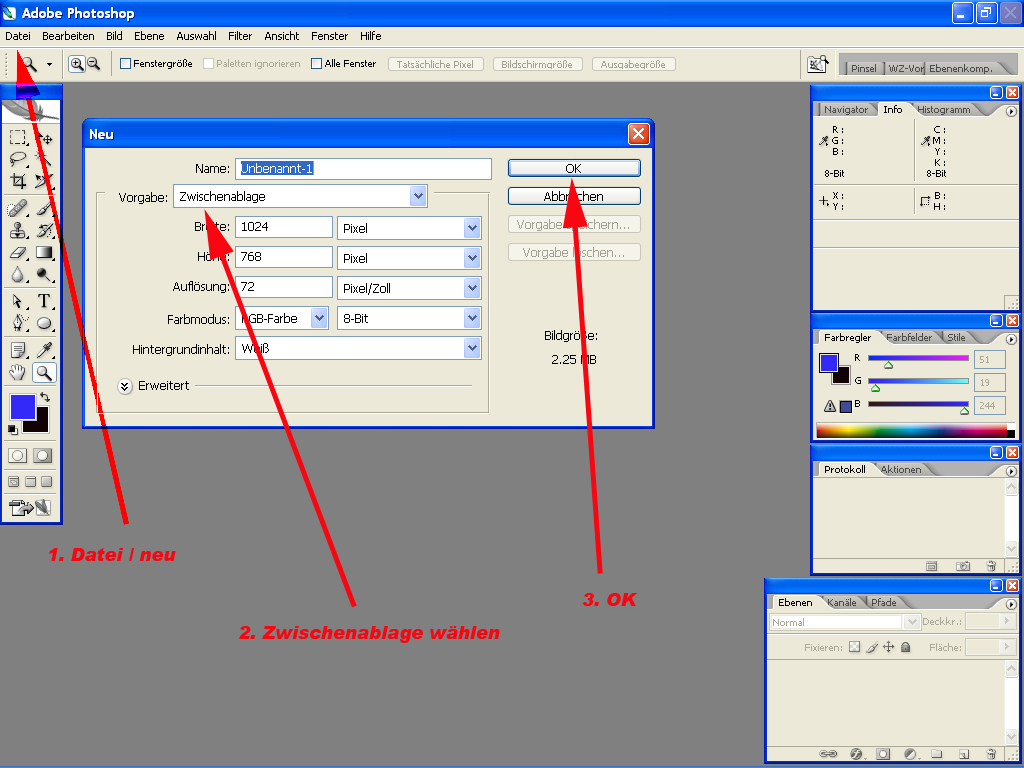
Task: Select the Pen tool
Action: click(18, 323)
